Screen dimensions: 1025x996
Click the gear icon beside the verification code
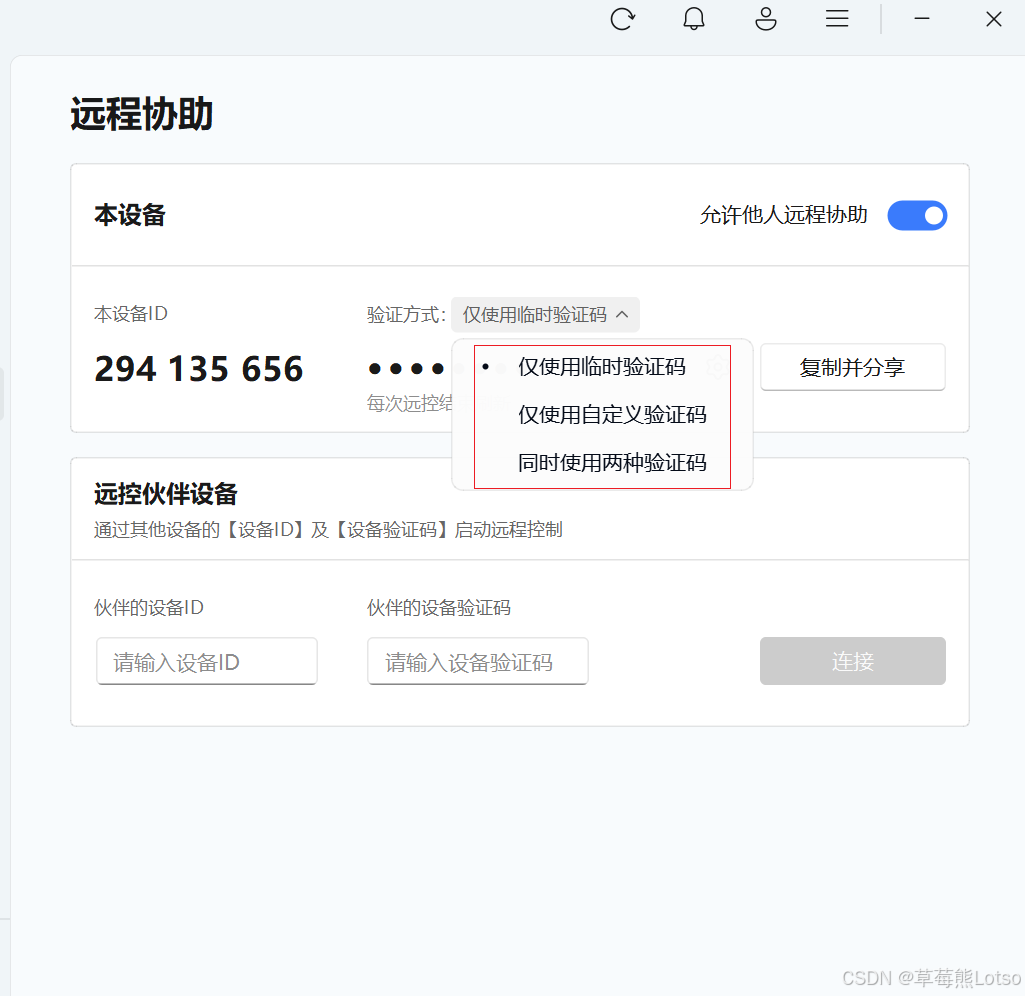click(716, 367)
